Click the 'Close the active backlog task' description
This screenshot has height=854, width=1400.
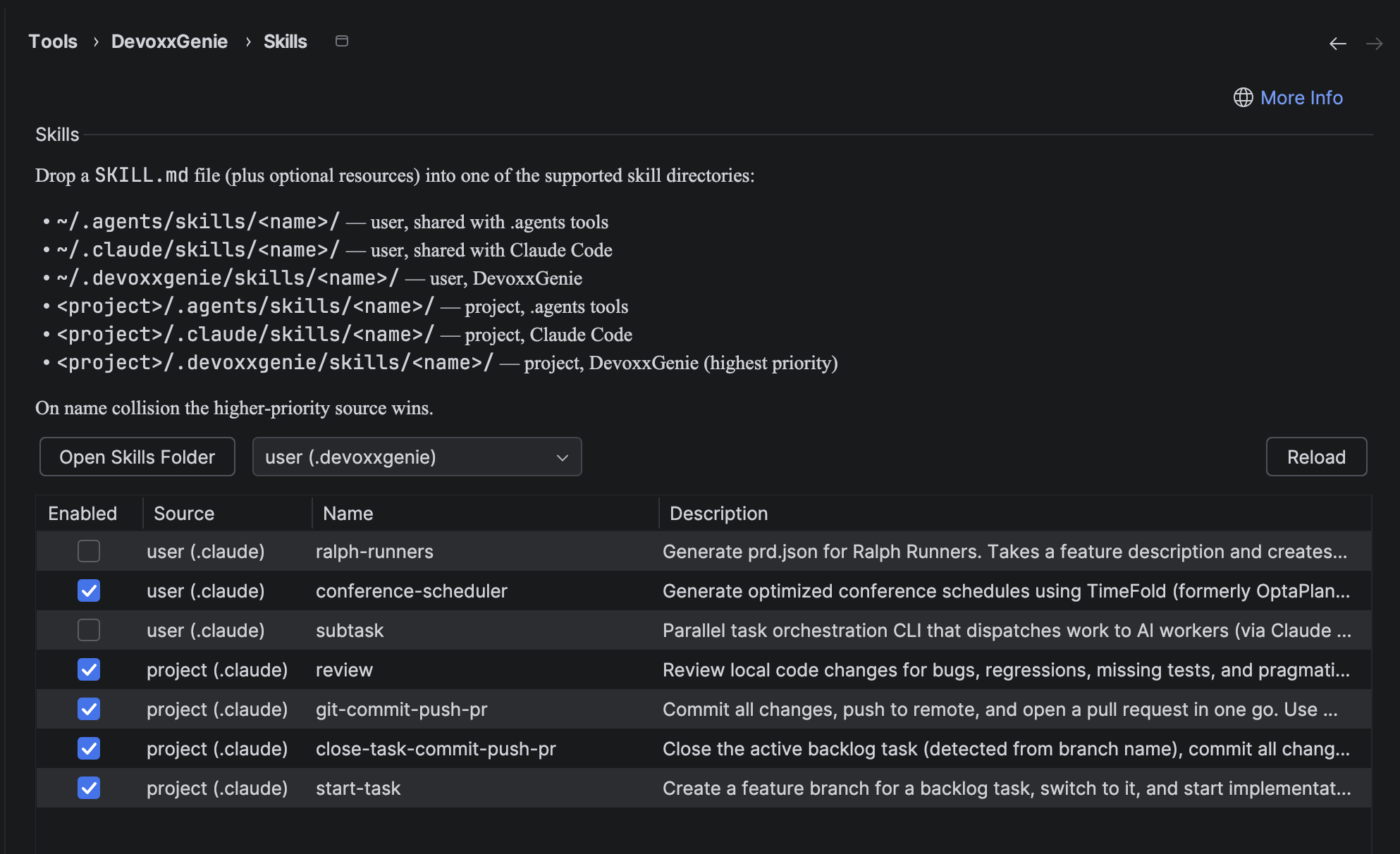pos(1015,748)
